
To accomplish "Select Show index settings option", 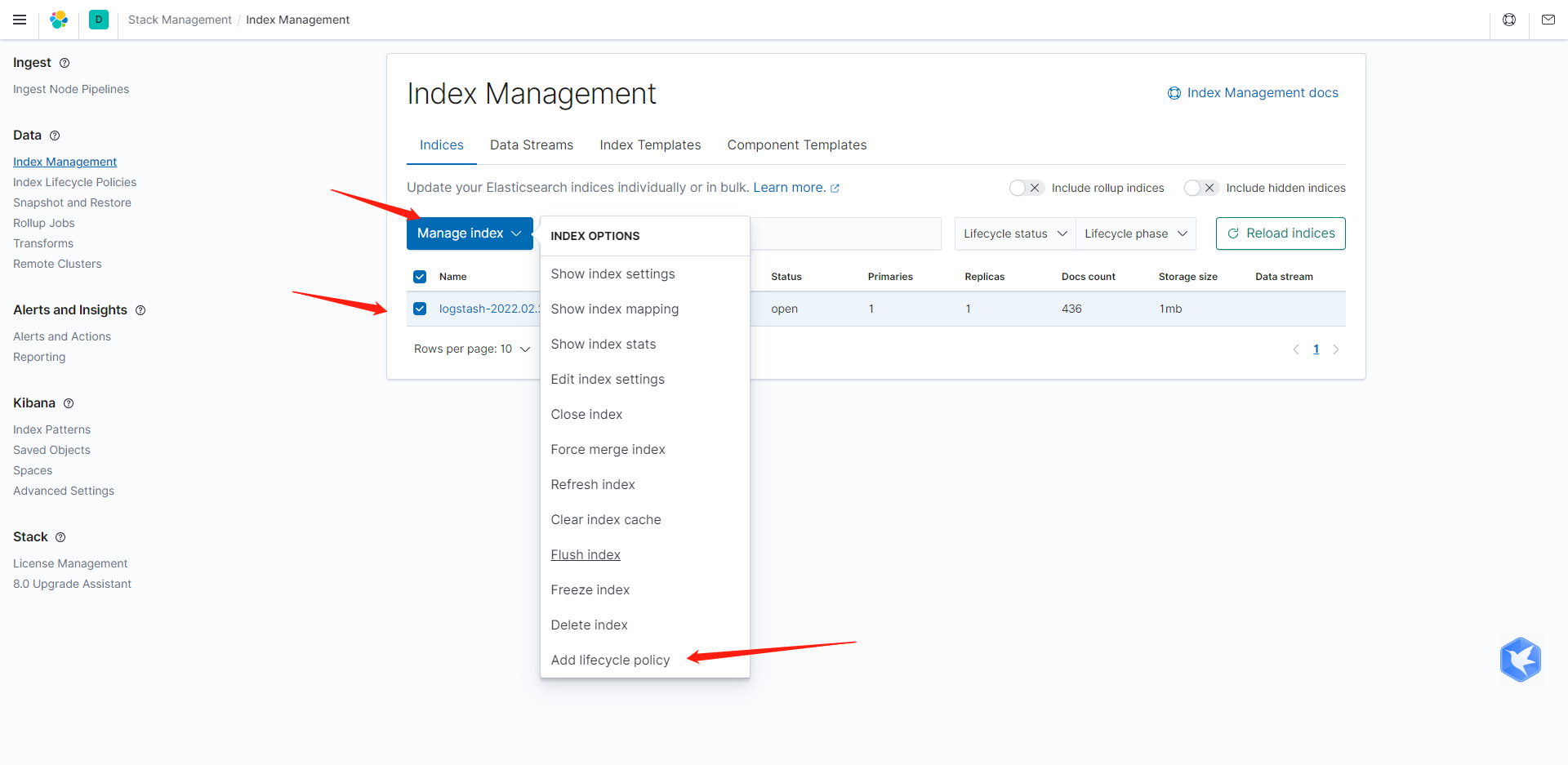I will tap(645, 274).
